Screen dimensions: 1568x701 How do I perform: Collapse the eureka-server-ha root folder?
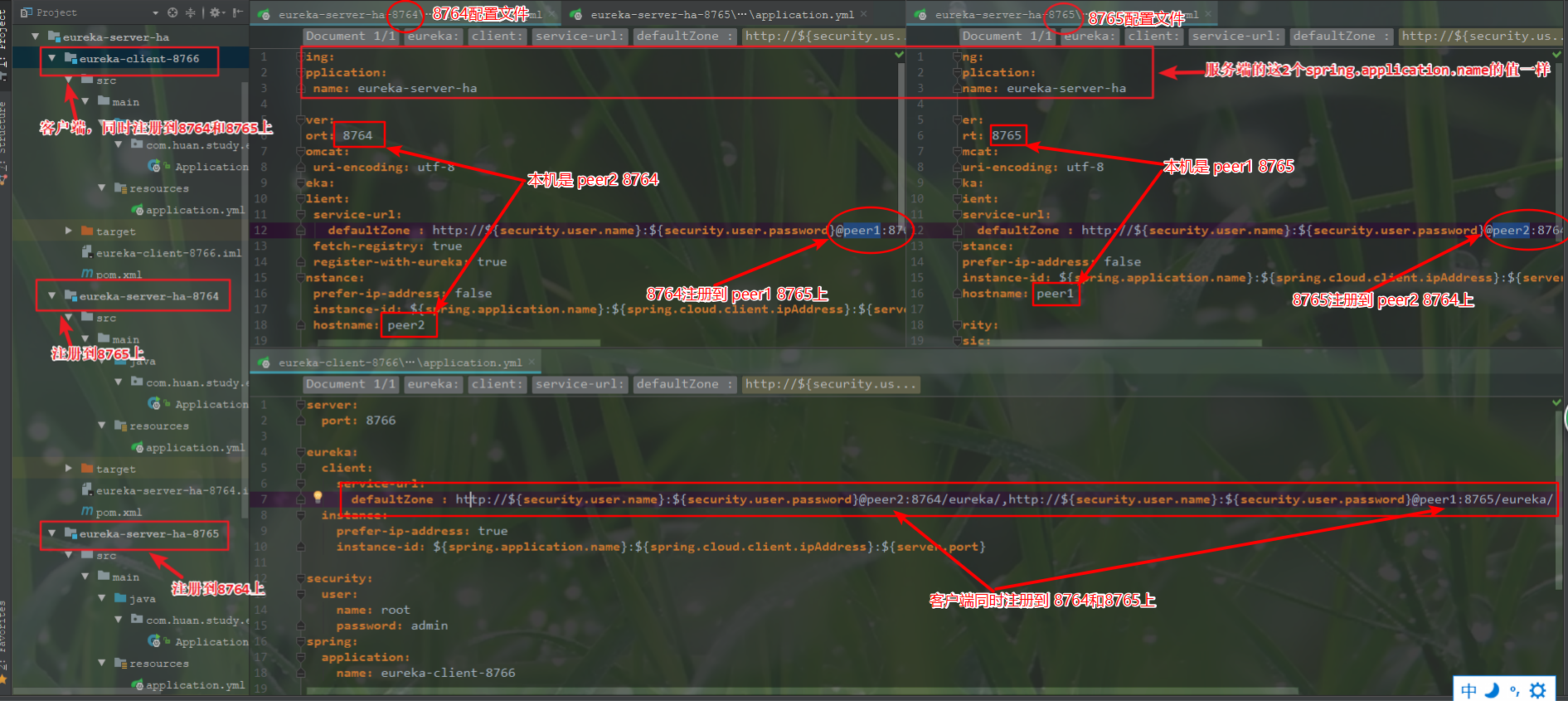pyautogui.click(x=36, y=37)
